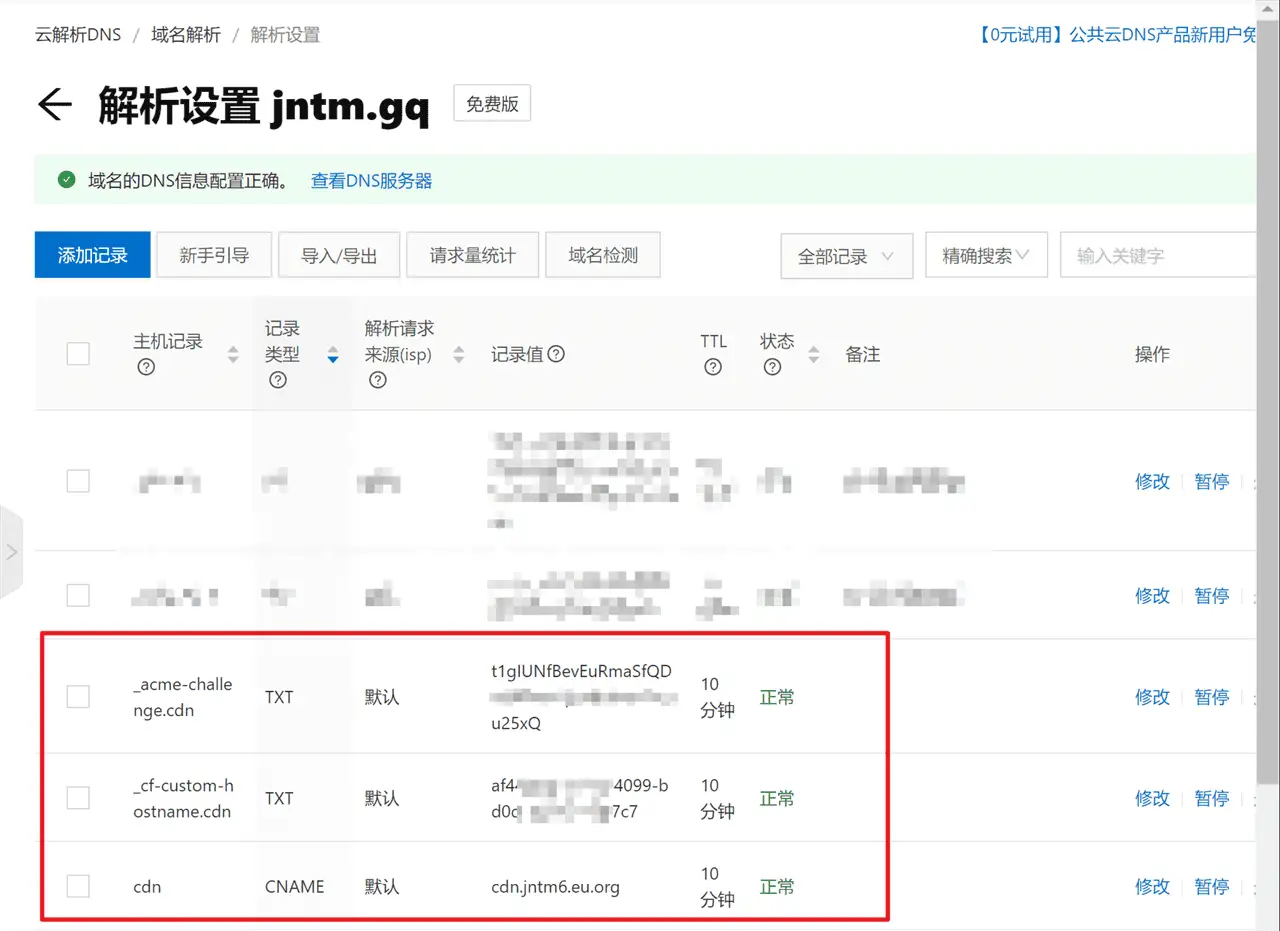Open the 精确搜索 mode dropdown
Viewport: 1280px width, 931px height.
[986, 256]
